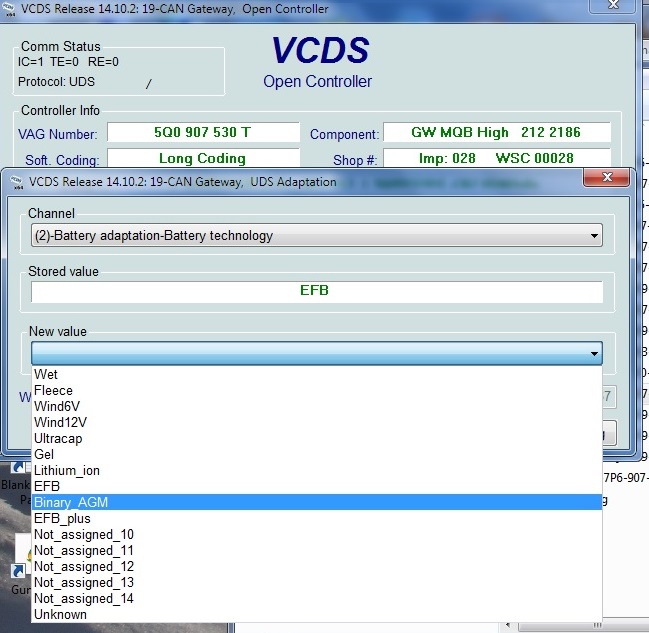The image size is (649, 633).
Task: Click Open Controller window title icon
Action: click(x=8, y=10)
